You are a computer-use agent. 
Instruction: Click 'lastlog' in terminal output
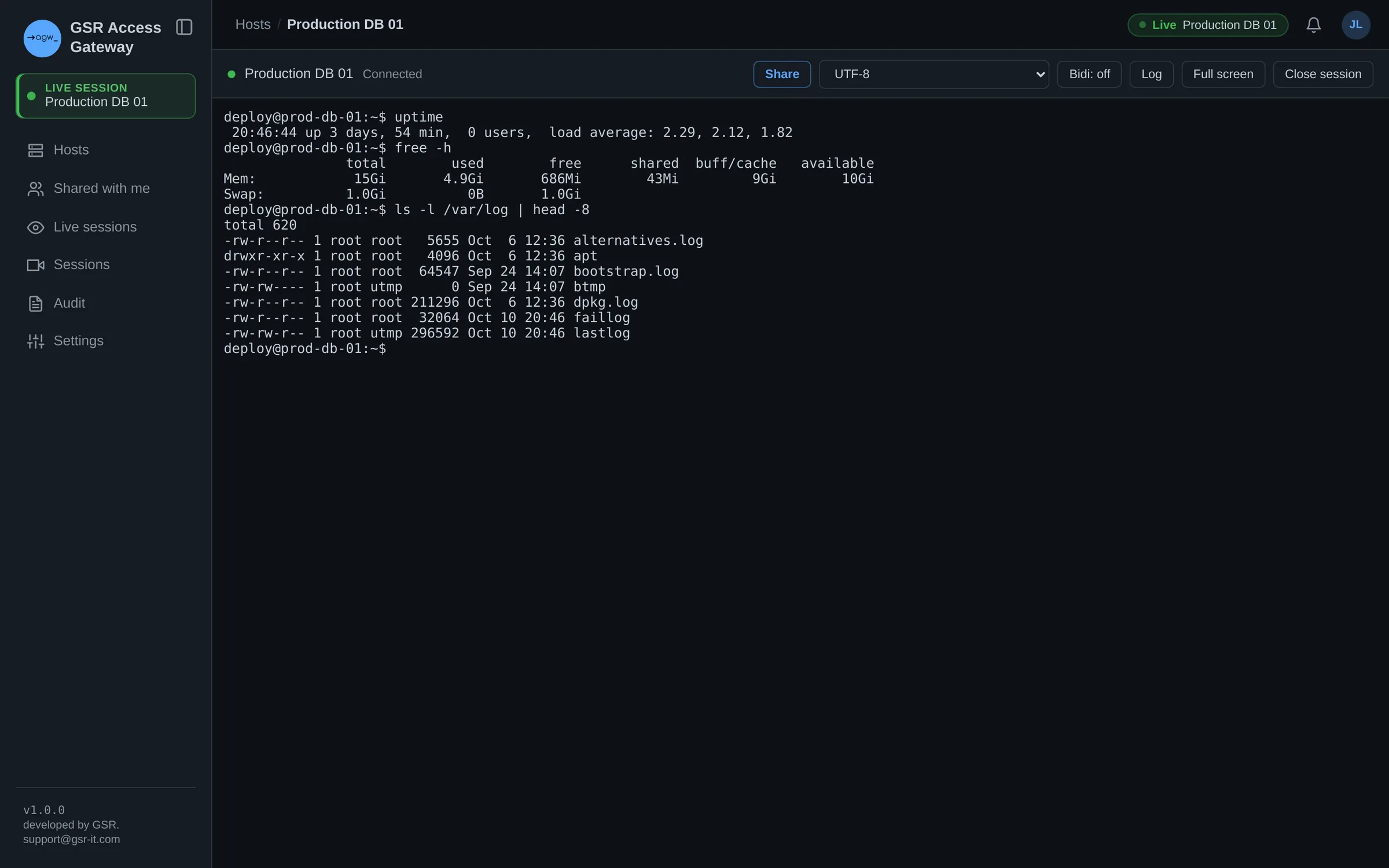click(602, 333)
